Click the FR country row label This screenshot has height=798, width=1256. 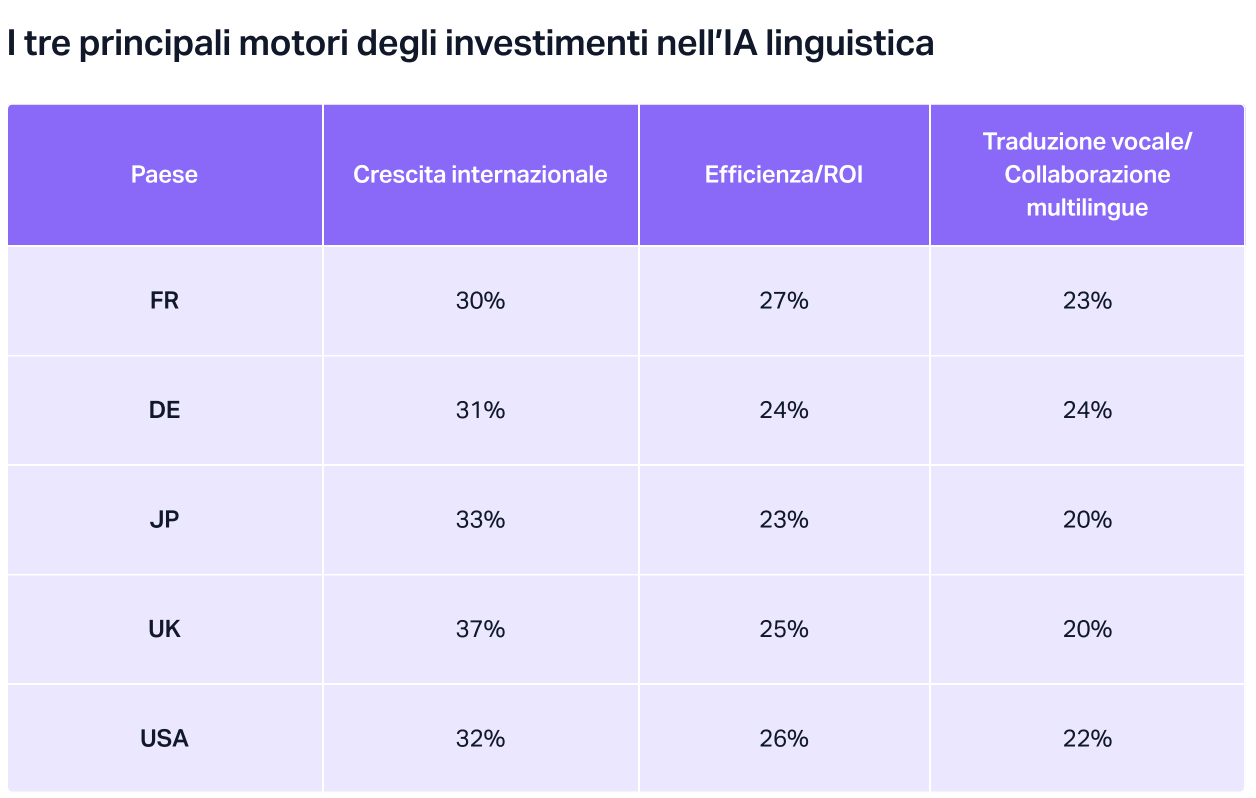pyautogui.click(x=164, y=301)
